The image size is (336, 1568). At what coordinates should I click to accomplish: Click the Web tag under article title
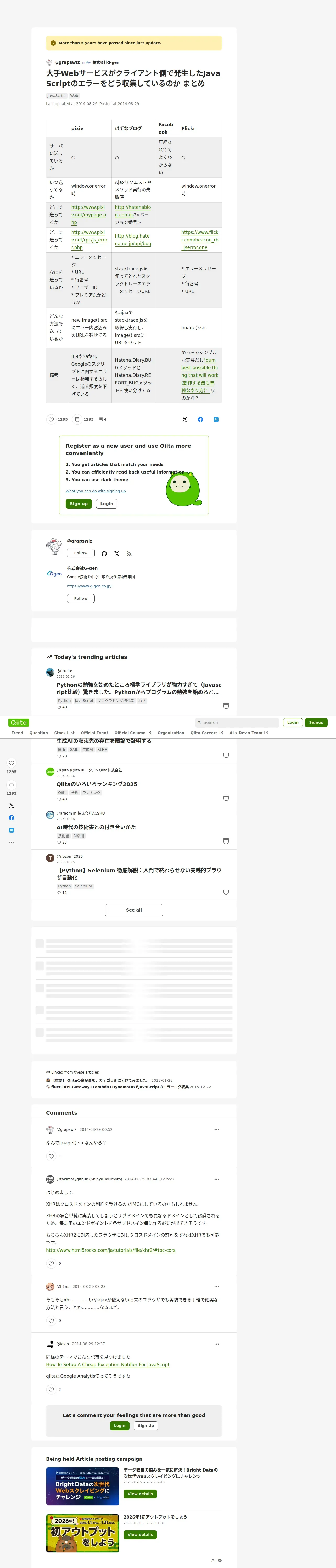(x=74, y=96)
